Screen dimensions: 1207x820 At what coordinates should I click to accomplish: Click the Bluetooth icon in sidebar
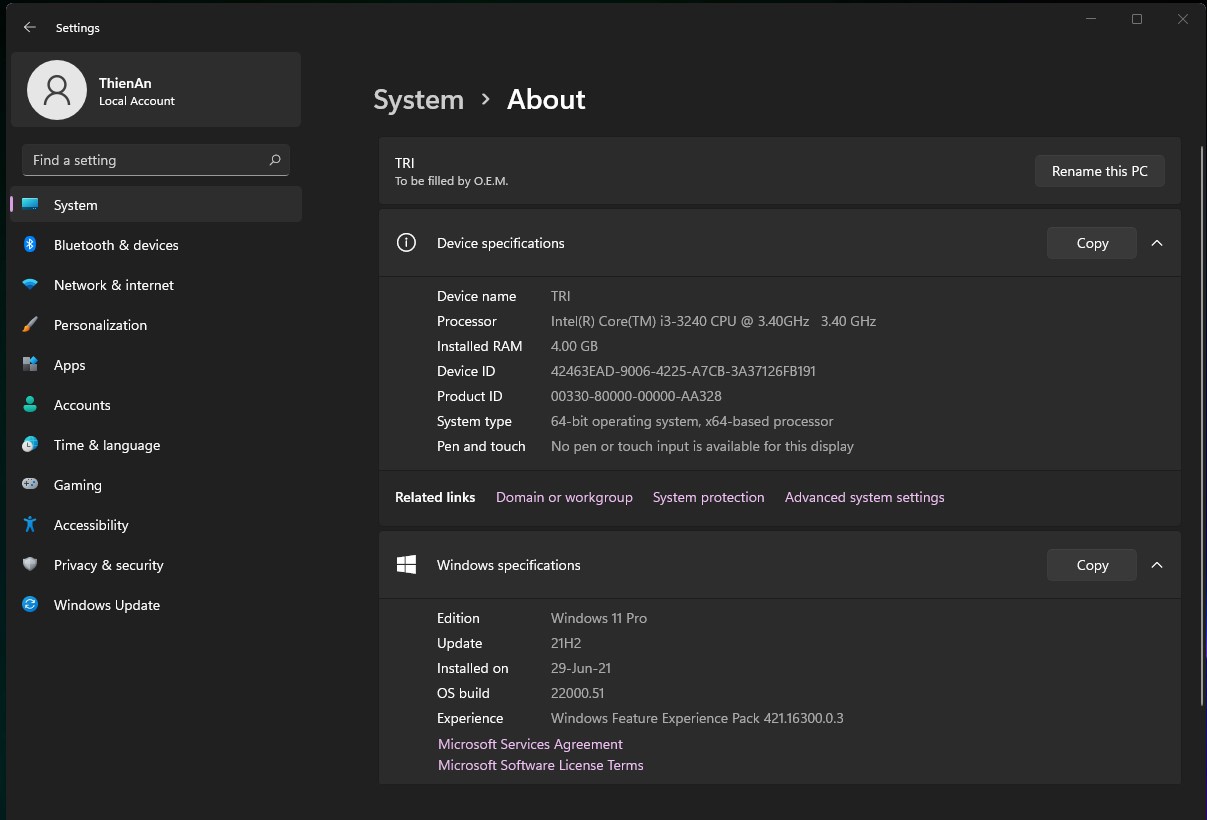point(30,245)
